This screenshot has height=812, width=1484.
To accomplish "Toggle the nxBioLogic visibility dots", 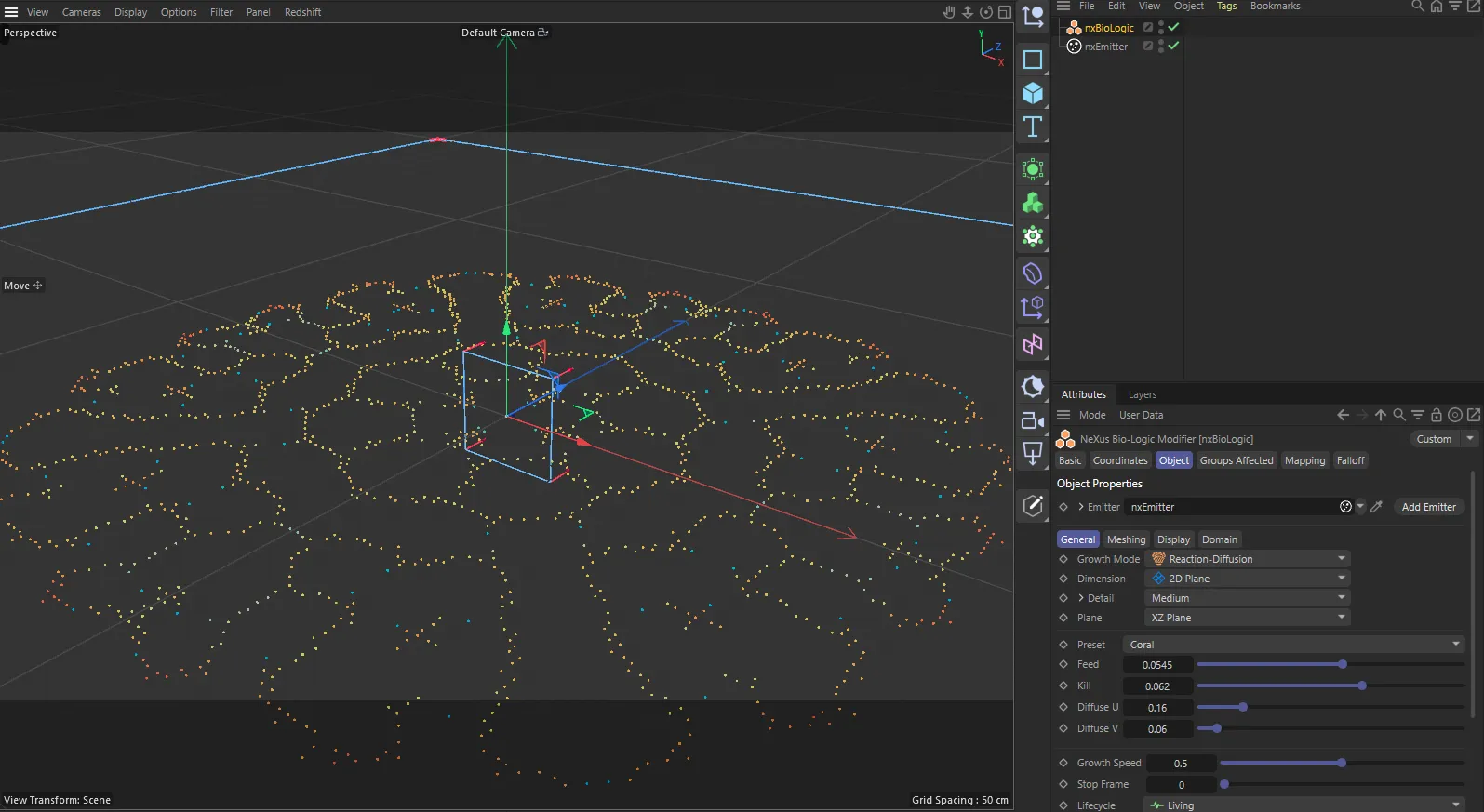I will coord(1161,27).
